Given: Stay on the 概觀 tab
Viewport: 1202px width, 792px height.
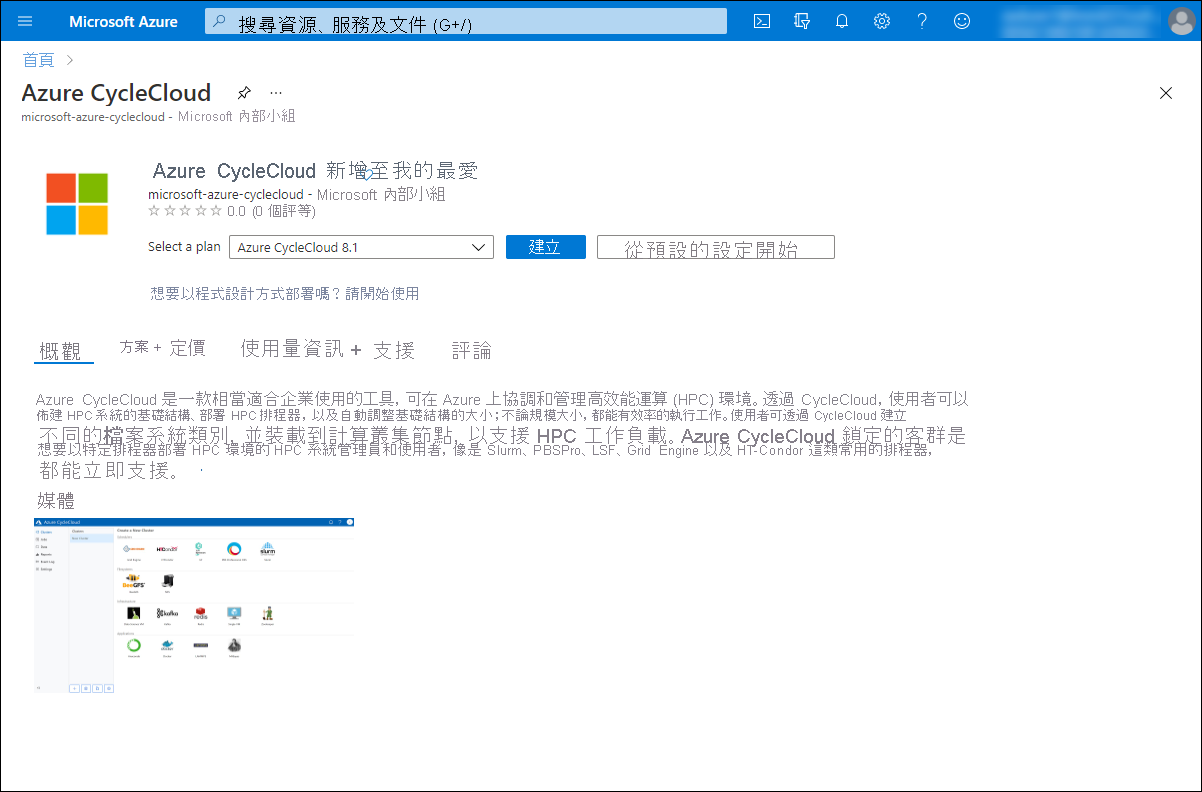Looking at the screenshot, I should (x=63, y=349).
